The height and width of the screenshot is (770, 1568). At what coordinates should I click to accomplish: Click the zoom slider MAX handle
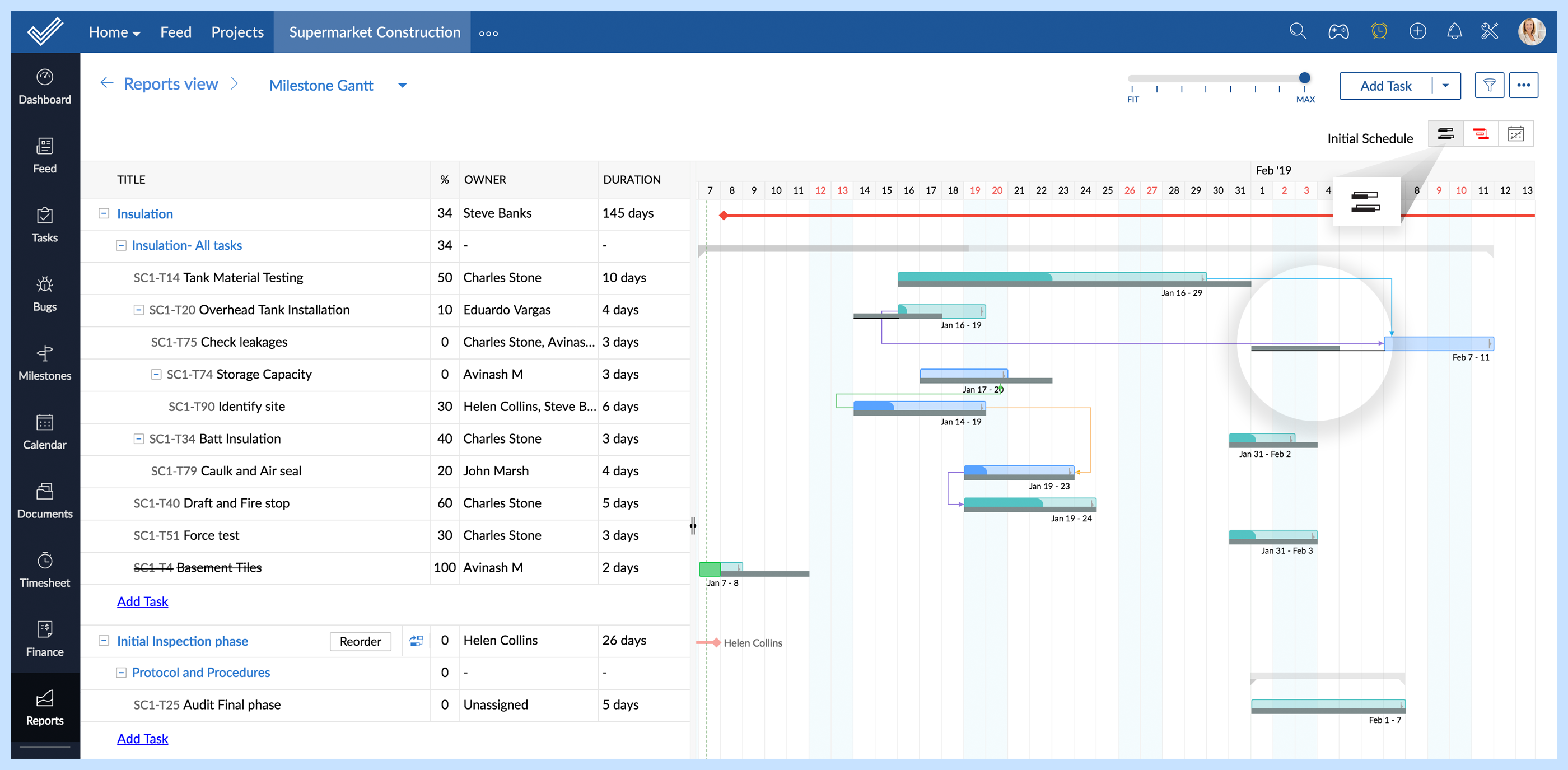pyautogui.click(x=1304, y=78)
